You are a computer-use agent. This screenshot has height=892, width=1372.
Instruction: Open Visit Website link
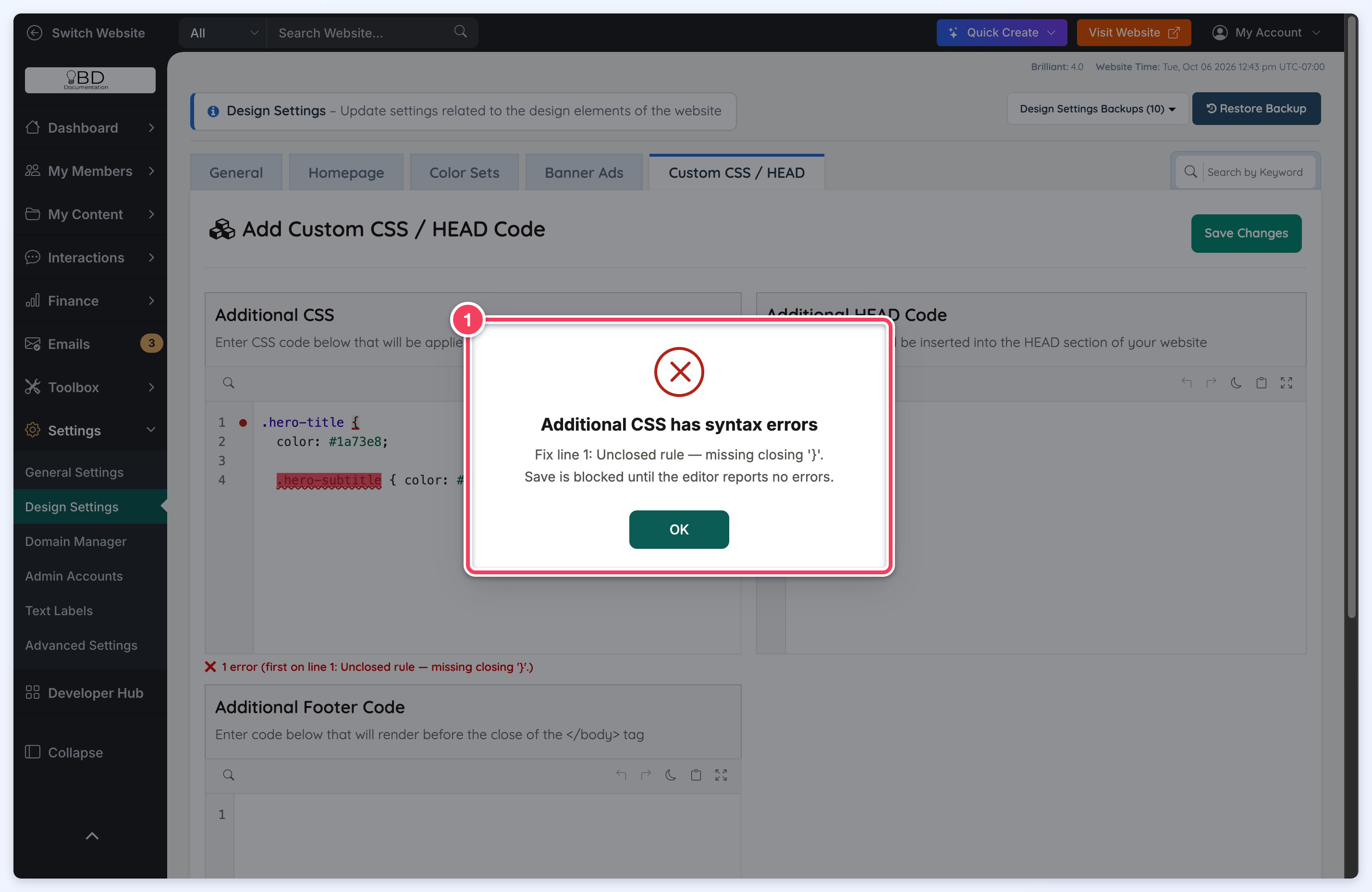[1133, 32]
